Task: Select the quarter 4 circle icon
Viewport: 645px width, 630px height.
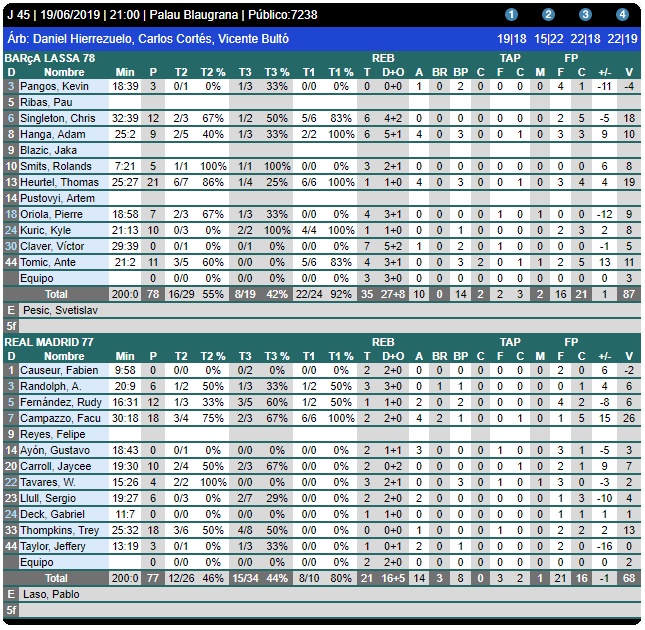Action: pyautogui.click(x=622, y=15)
